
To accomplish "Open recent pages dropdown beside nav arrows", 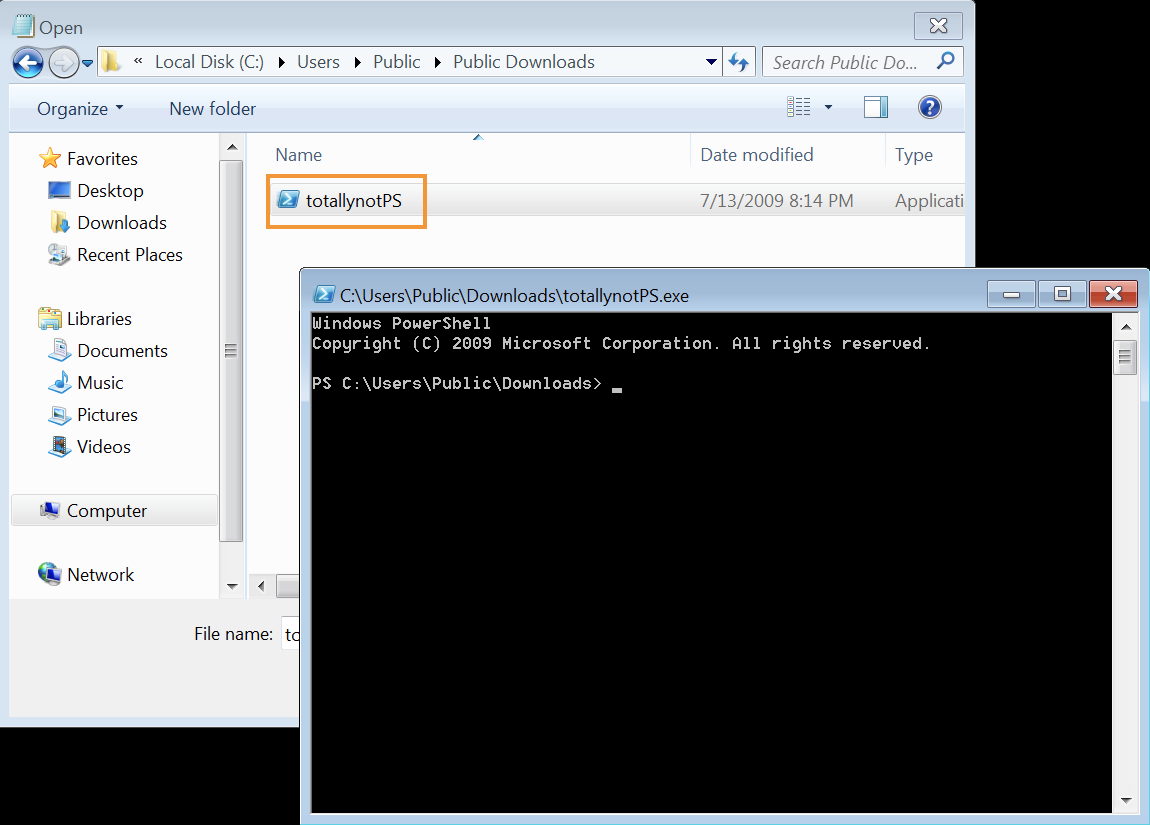I will click(x=87, y=63).
